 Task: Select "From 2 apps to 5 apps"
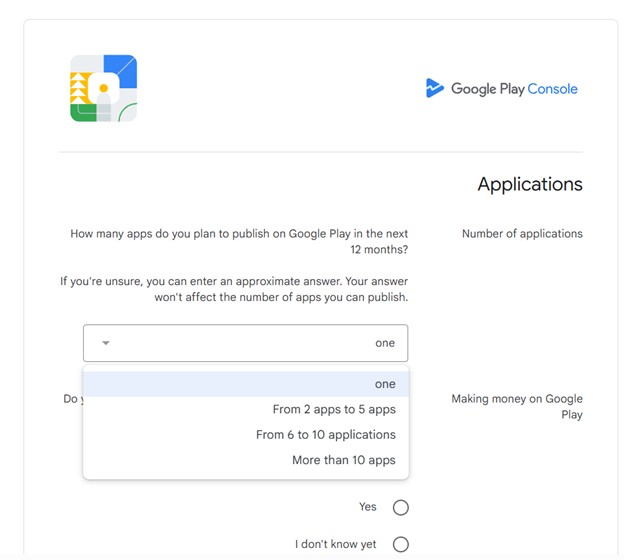pos(334,409)
